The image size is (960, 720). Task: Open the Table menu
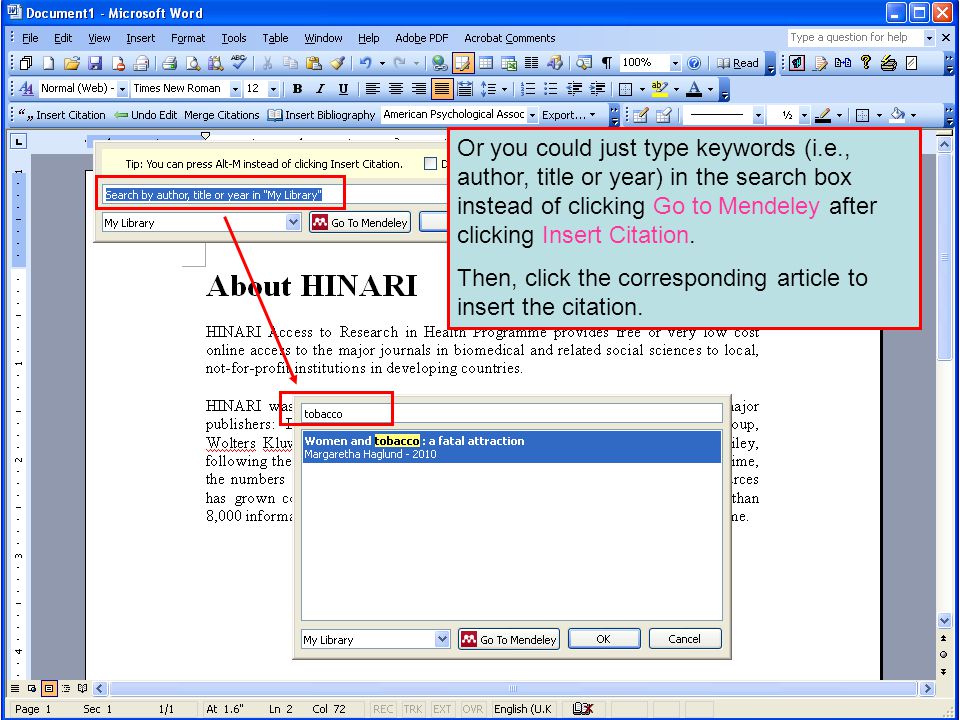tap(275, 38)
